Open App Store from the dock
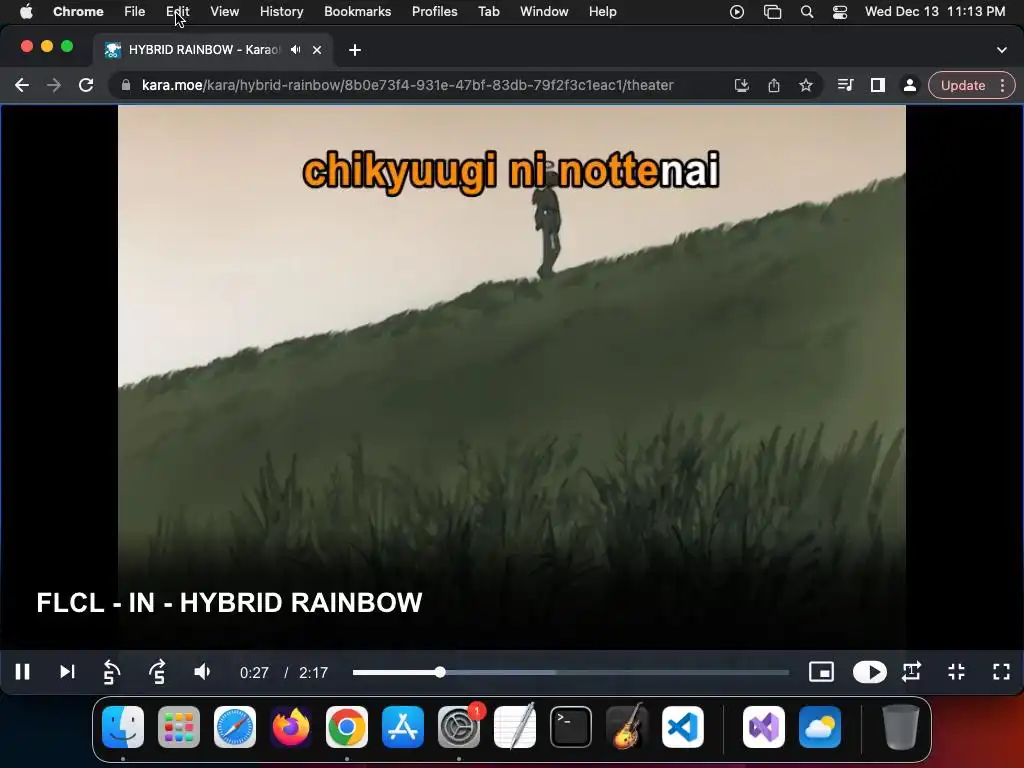The height and width of the screenshot is (768, 1024). click(403, 727)
